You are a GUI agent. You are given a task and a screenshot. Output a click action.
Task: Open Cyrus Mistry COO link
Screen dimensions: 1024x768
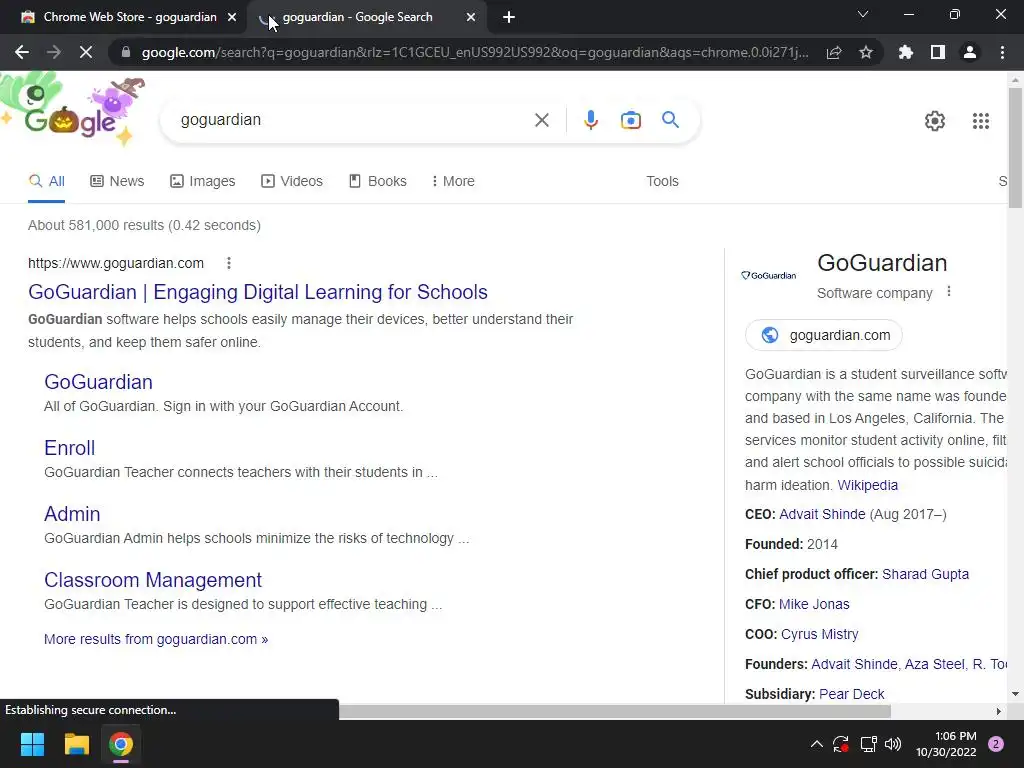click(820, 634)
